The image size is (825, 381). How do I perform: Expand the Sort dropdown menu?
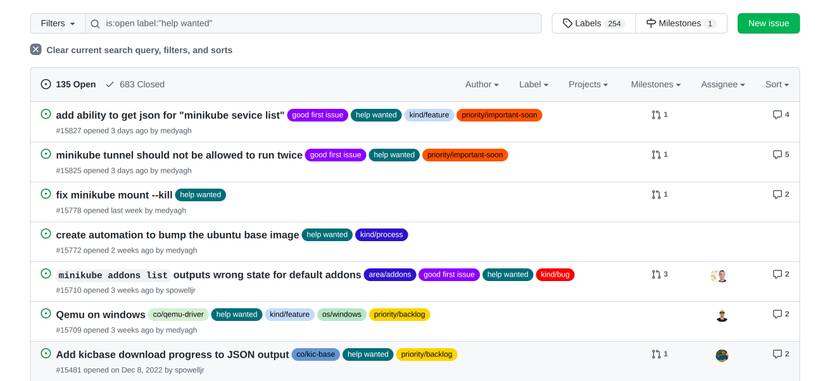pyautogui.click(x=777, y=84)
